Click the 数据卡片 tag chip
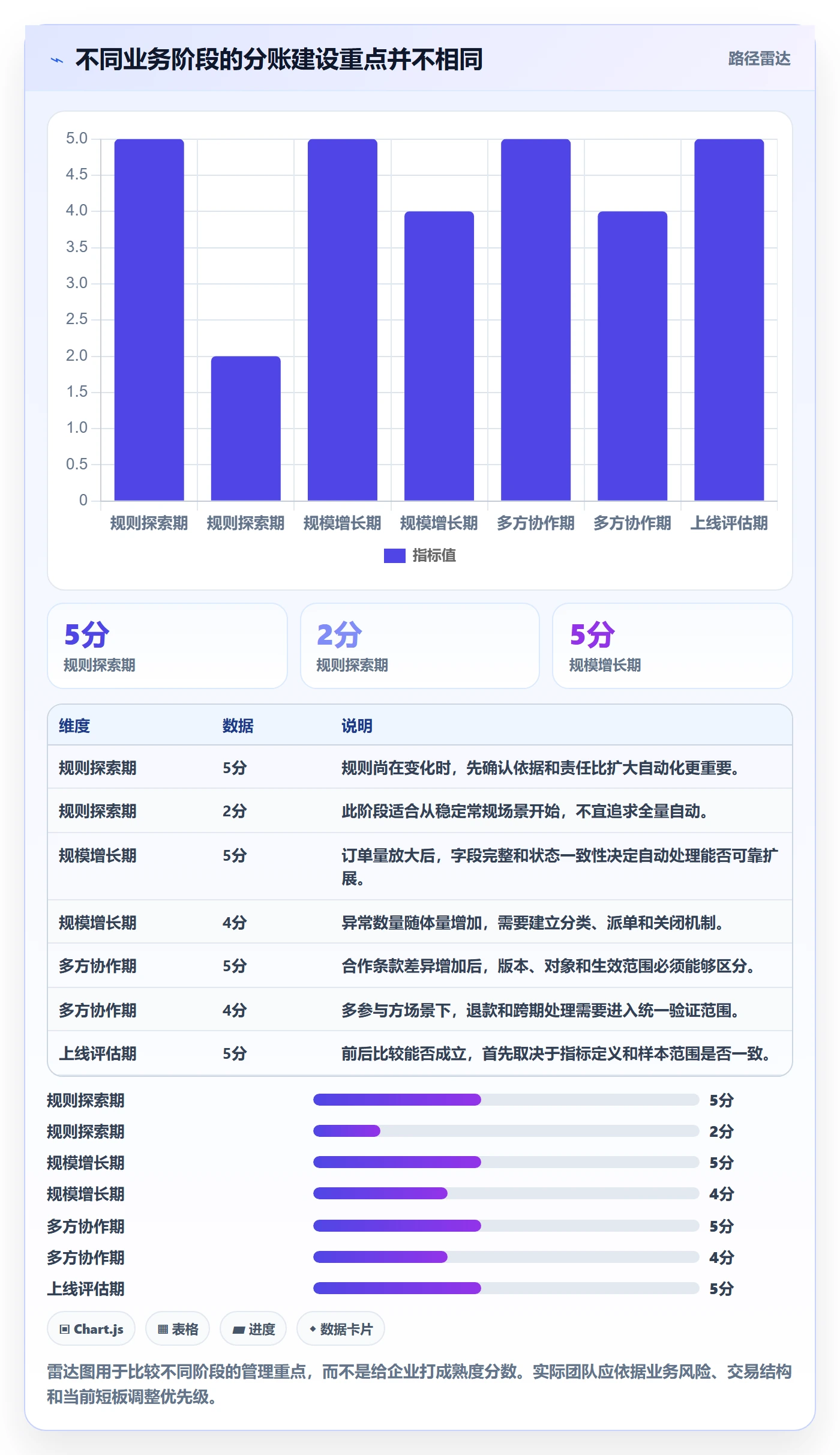Viewport: 840px width, 1455px height. (x=341, y=1329)
